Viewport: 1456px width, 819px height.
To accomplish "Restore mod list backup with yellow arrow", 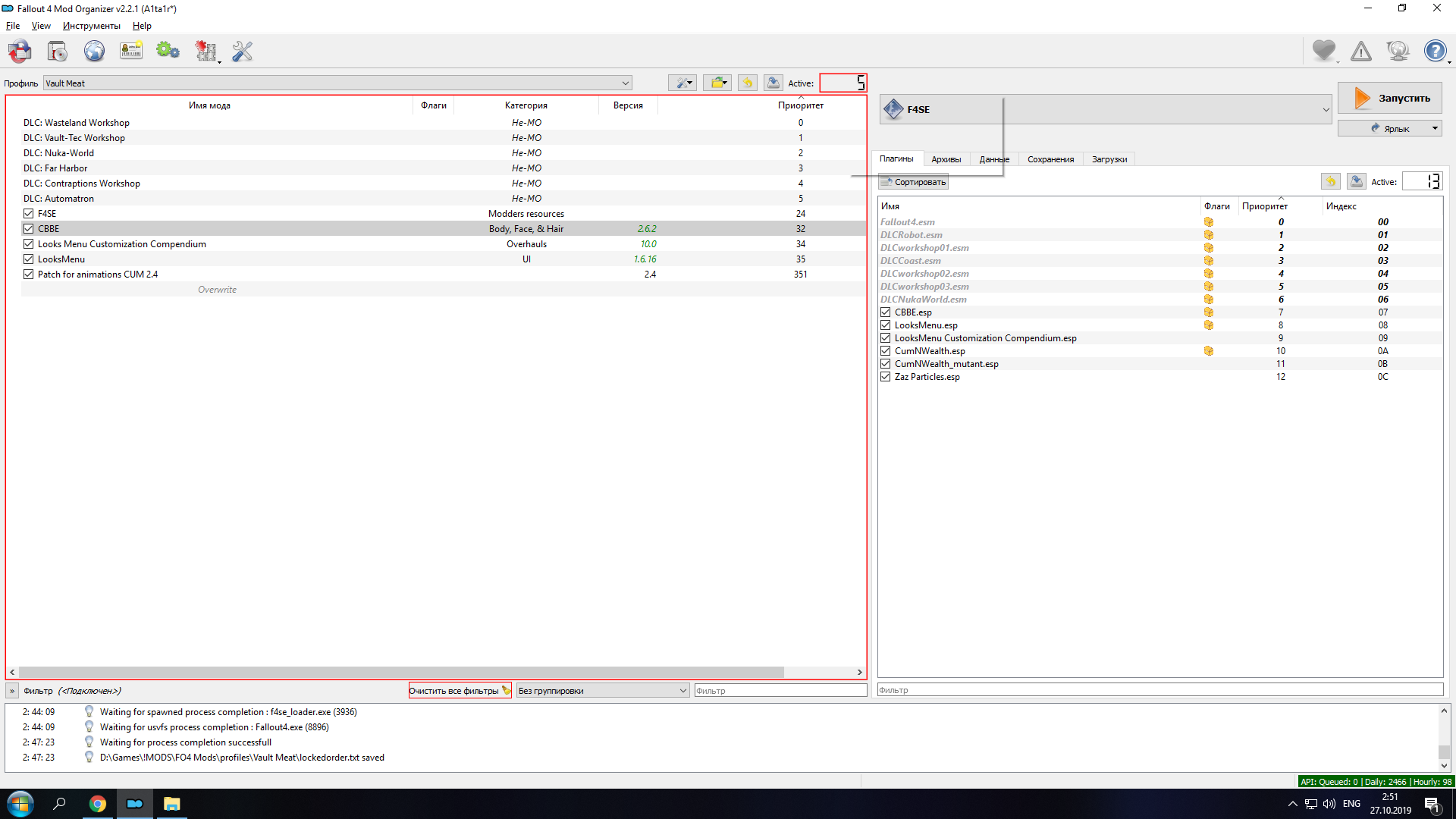I will pos(748,83).
